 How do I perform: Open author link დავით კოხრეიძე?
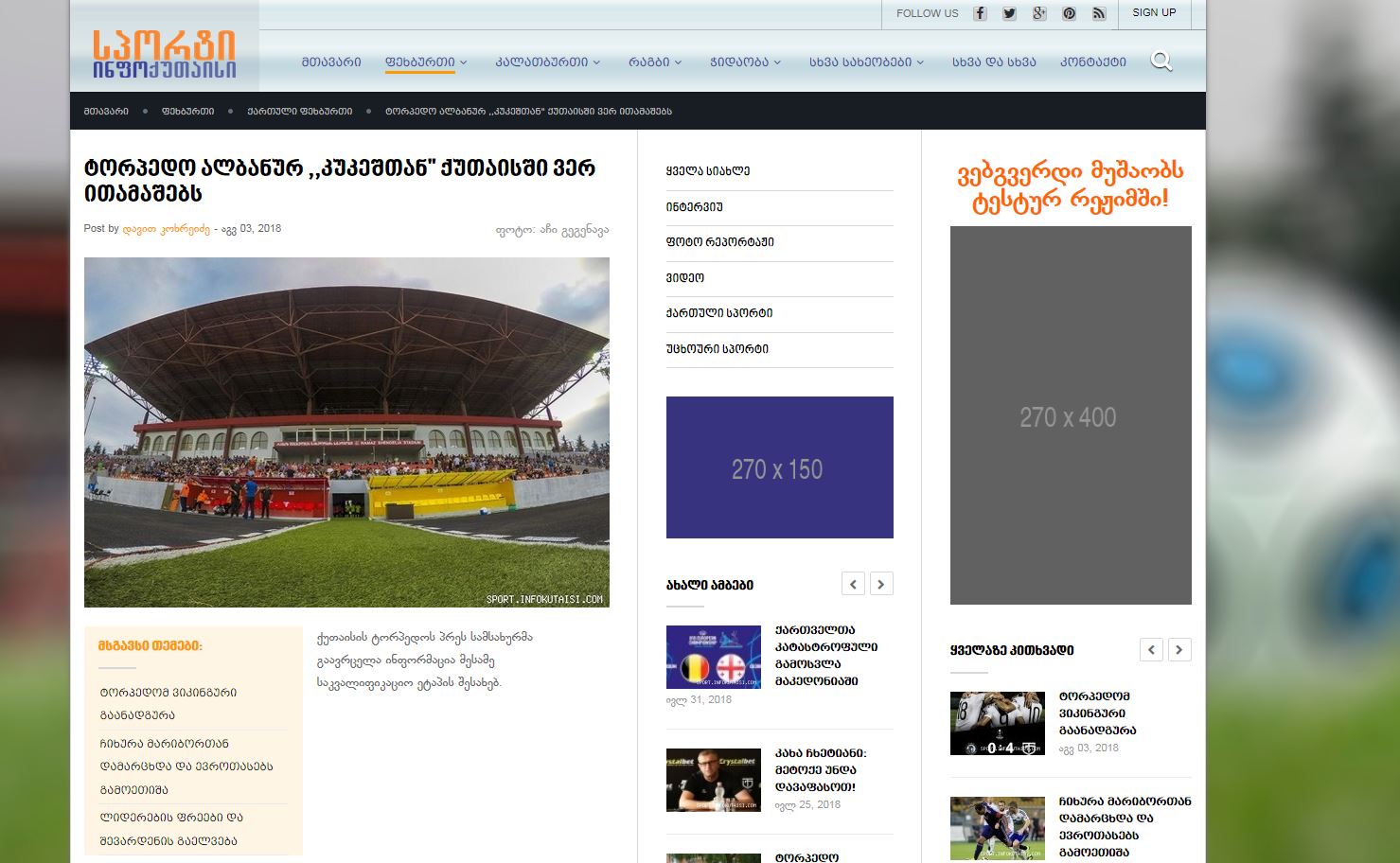167,229
